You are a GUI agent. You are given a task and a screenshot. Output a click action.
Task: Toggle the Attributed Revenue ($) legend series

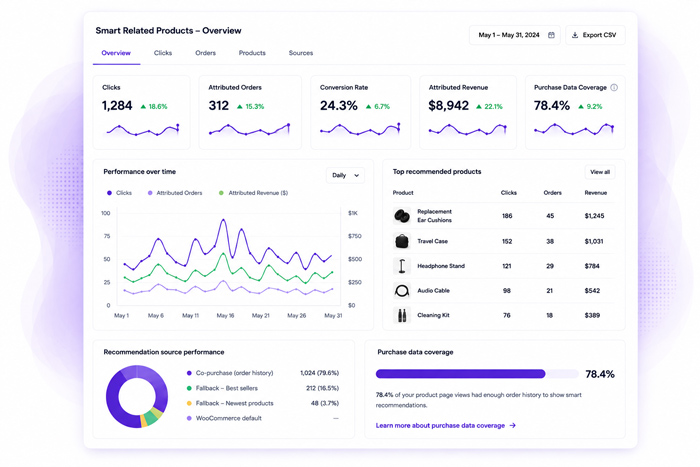point(253,193)
